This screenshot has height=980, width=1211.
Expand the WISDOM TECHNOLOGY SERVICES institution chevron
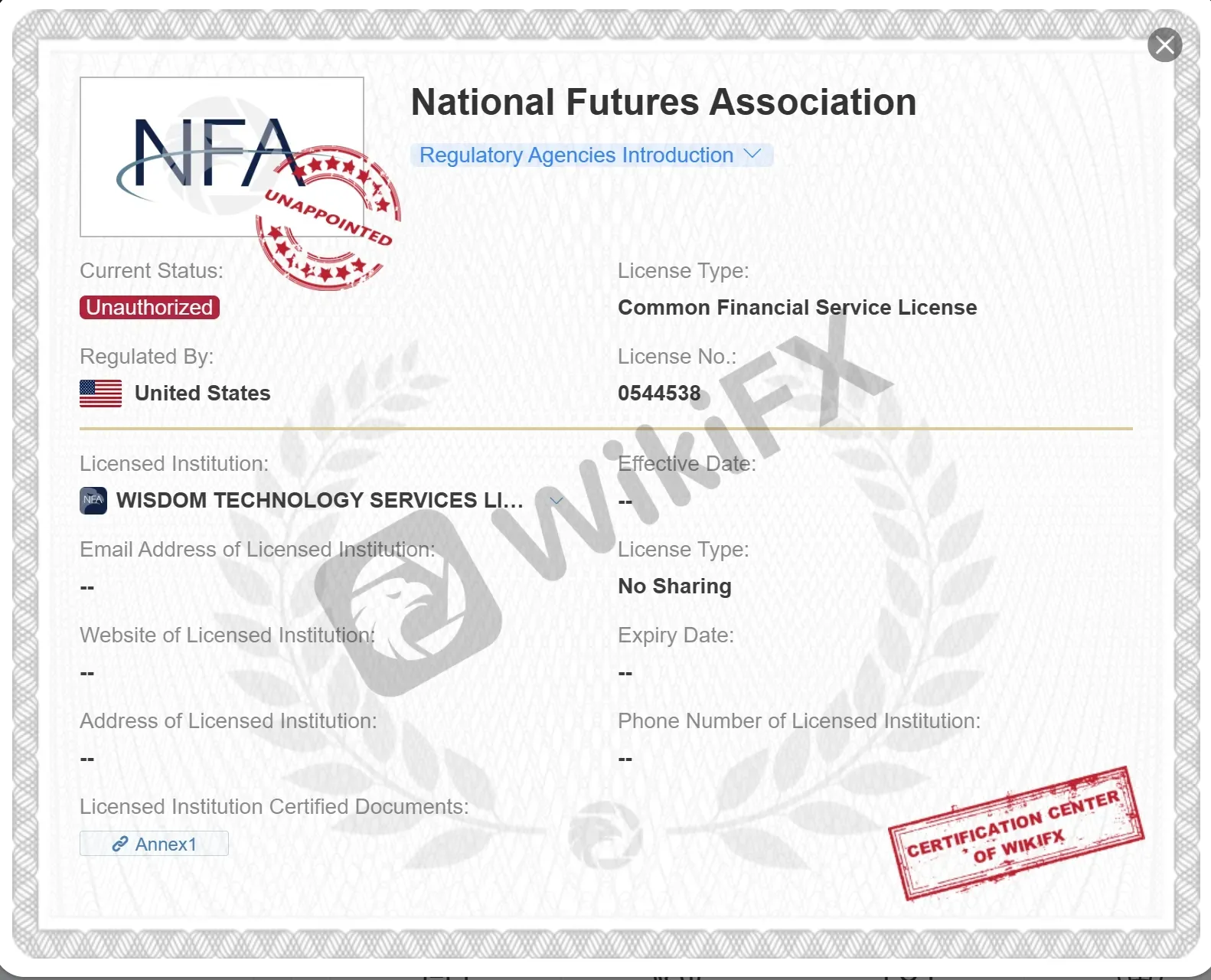click(557, 501)
